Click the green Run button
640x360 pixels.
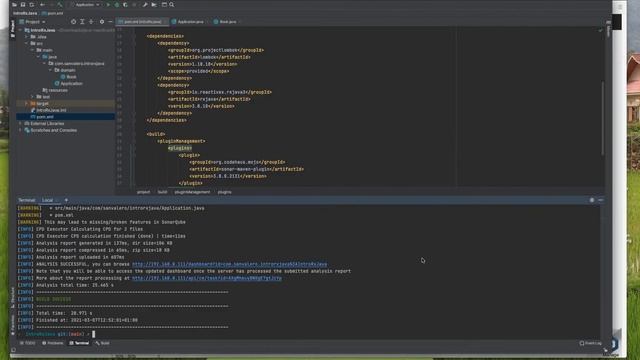pos(108,5)
